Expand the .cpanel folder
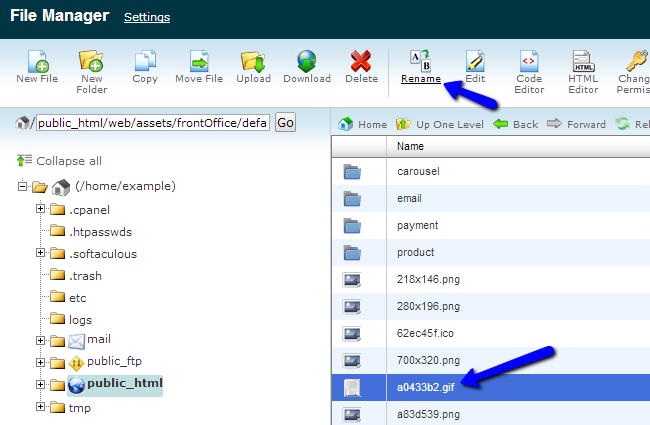Viewport: 650px width, 425px height. pos(40,208)
